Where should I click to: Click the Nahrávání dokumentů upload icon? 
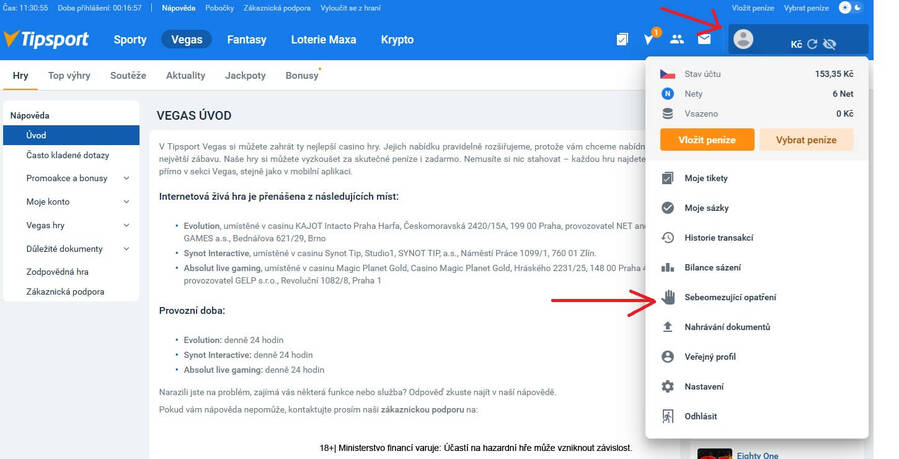[668, 327]
